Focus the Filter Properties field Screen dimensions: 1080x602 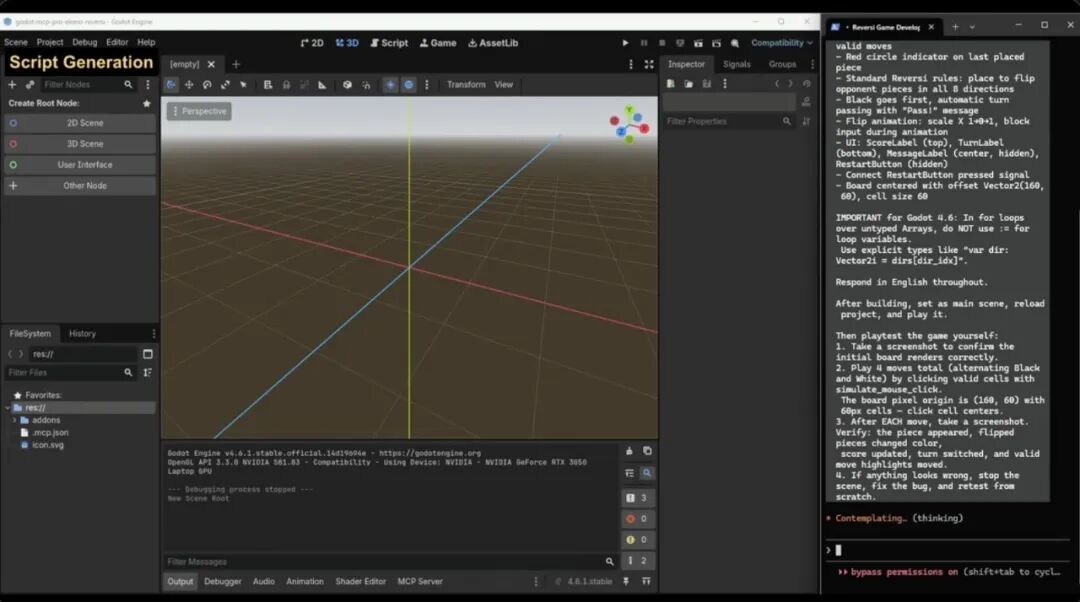(x=727, y=121)
